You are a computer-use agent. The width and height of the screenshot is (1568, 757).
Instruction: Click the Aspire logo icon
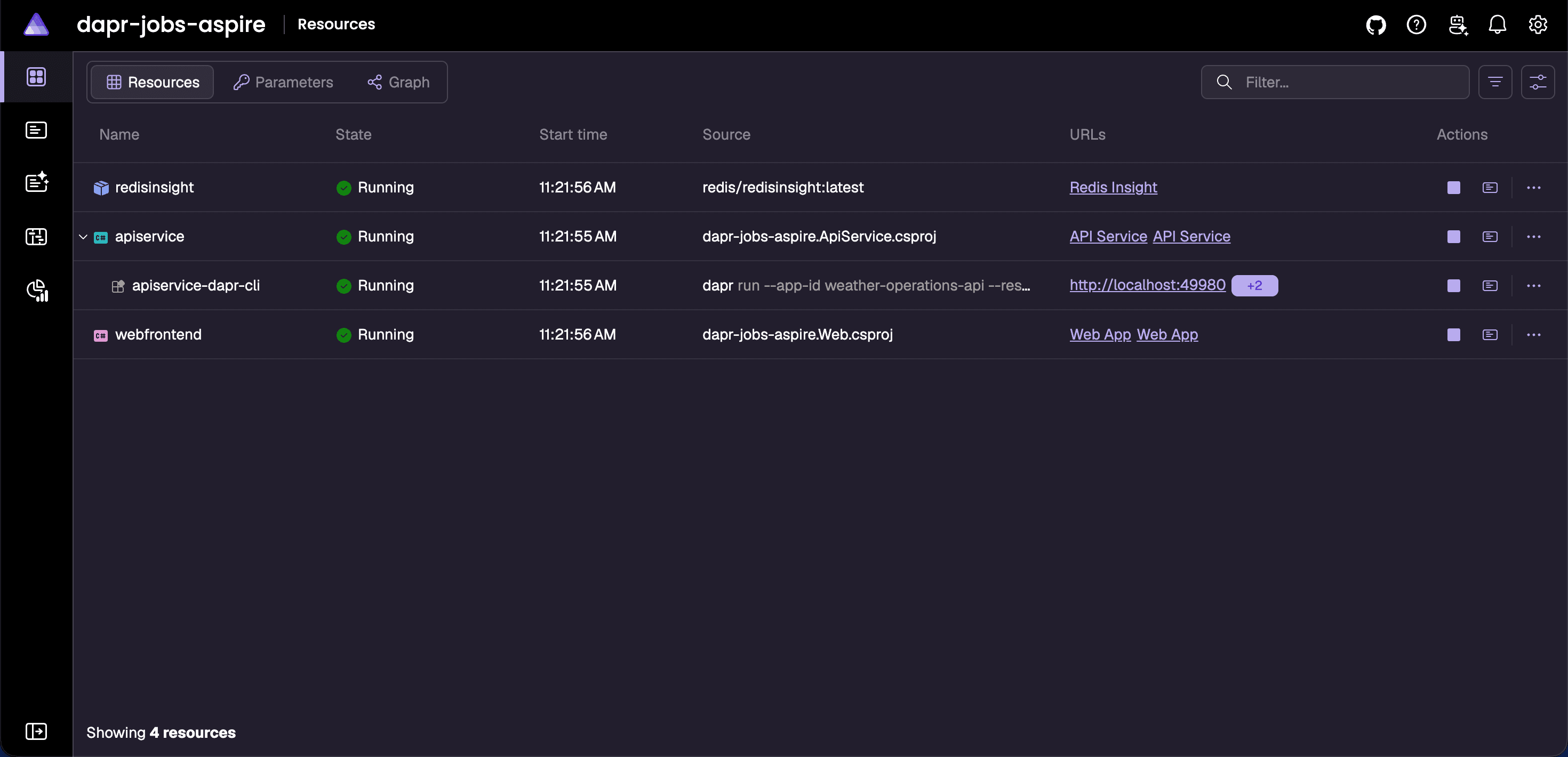pos(36,25)
